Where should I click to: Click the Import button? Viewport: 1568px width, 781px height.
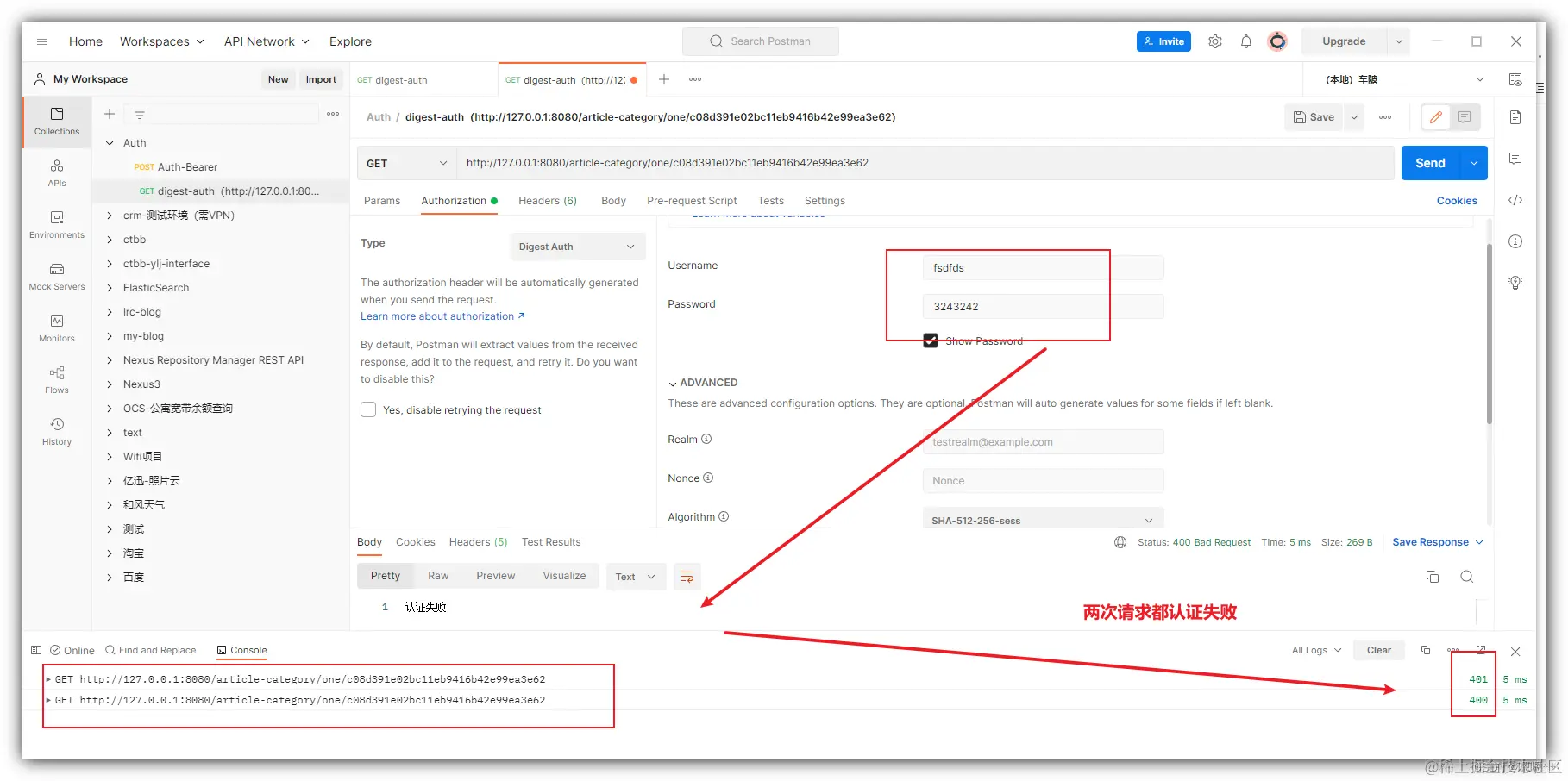(x=321, y=79)
